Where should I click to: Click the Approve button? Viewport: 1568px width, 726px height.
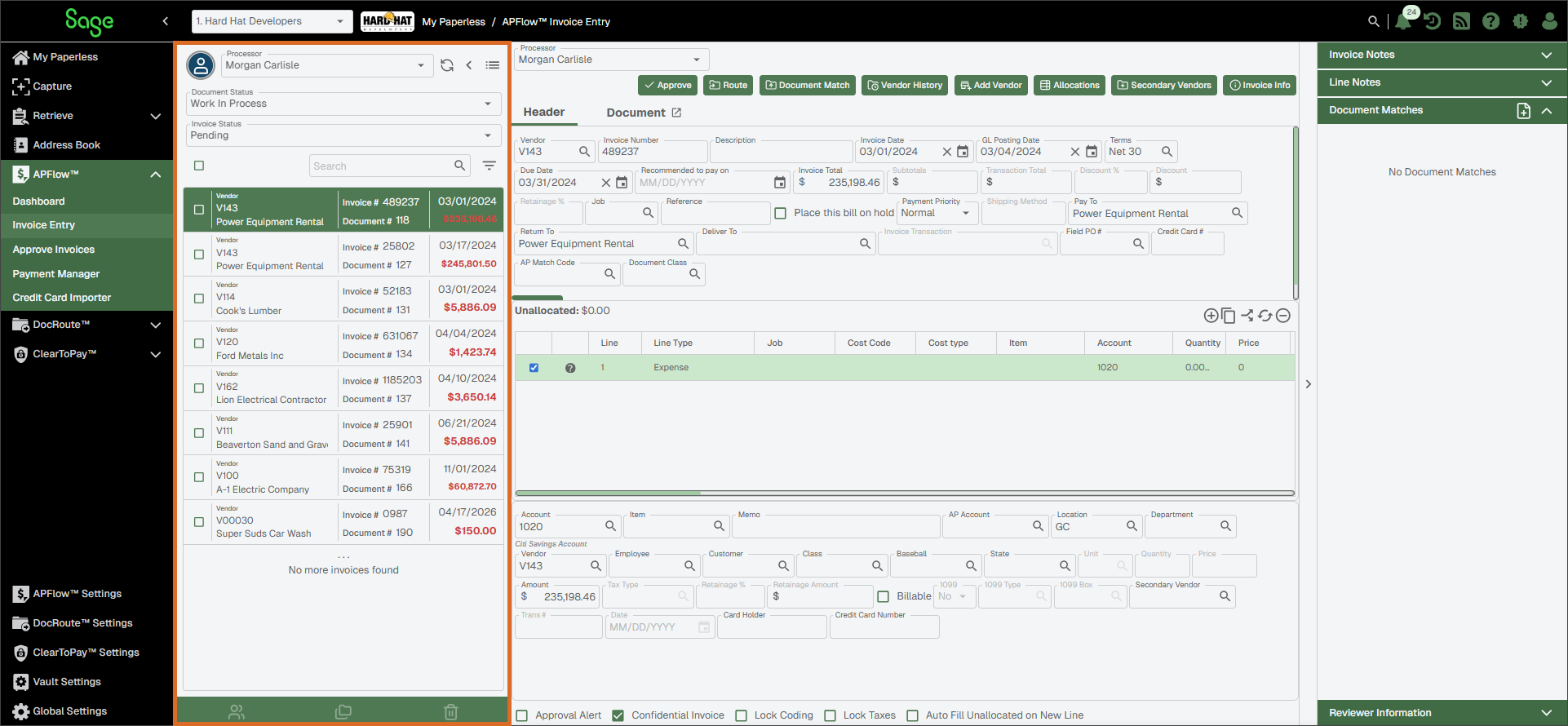667,85
